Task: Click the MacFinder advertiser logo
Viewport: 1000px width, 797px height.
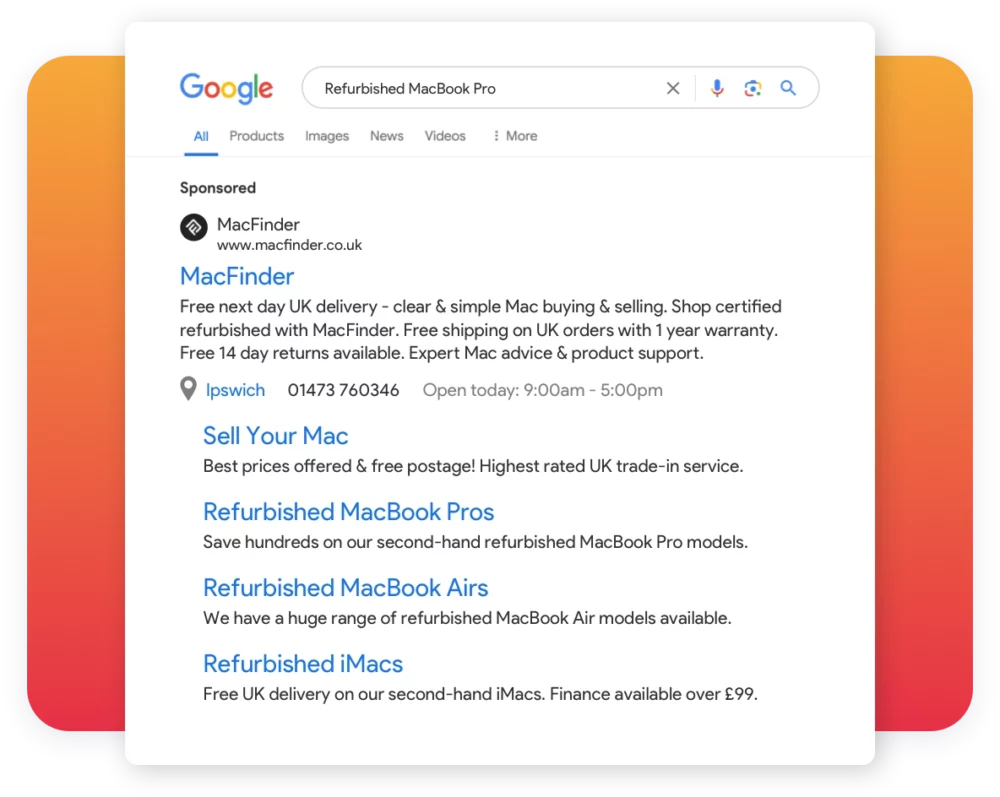Action: point(193,228)
